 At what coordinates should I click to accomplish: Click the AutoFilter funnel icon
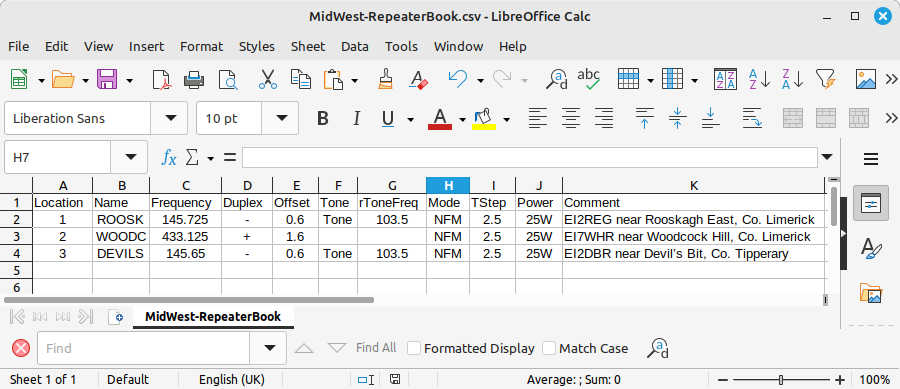pos(826,79)
